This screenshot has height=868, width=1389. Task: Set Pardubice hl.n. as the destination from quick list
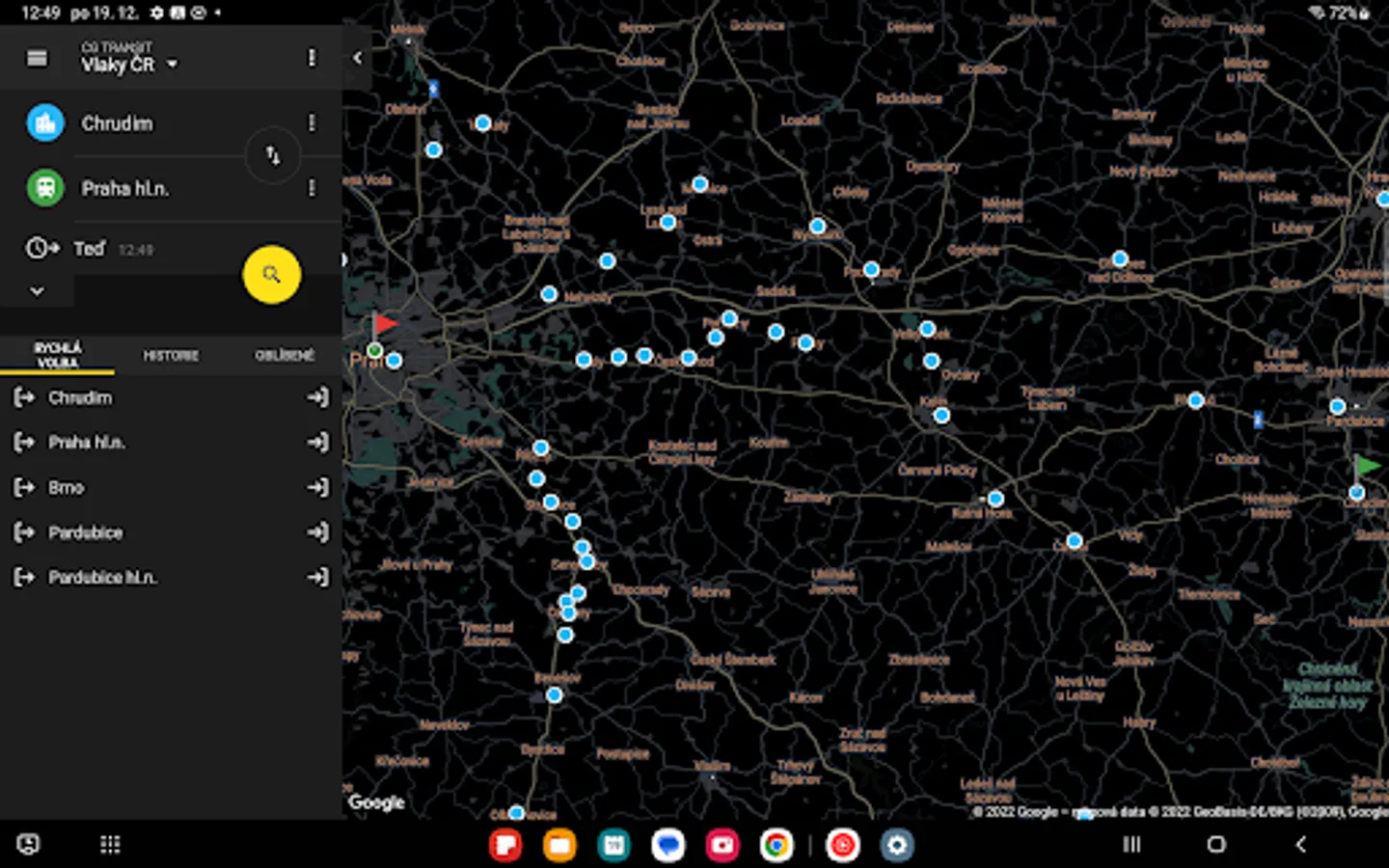[x=317, y=577]
